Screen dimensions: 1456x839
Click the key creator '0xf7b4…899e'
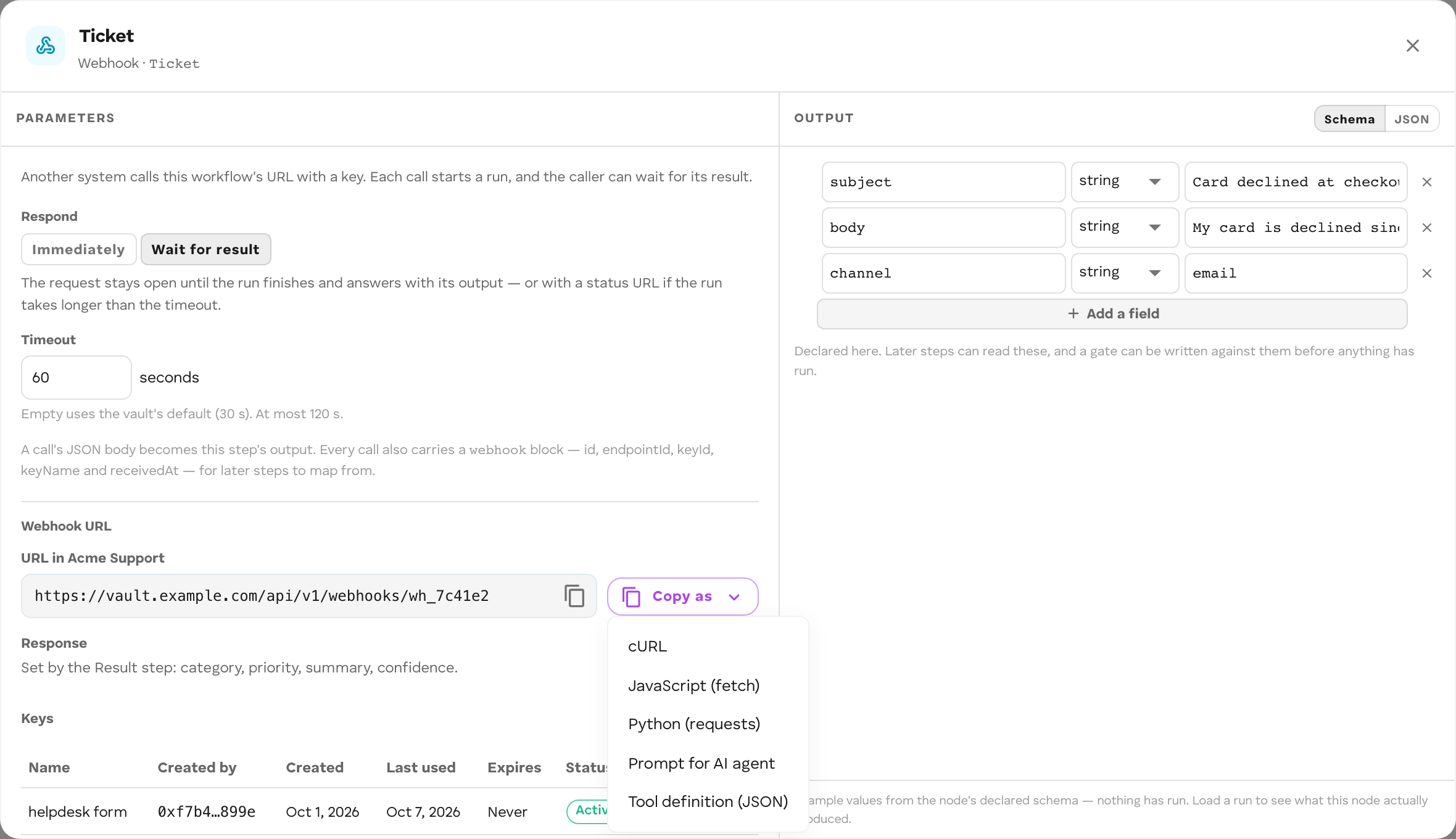pos(206,812)
